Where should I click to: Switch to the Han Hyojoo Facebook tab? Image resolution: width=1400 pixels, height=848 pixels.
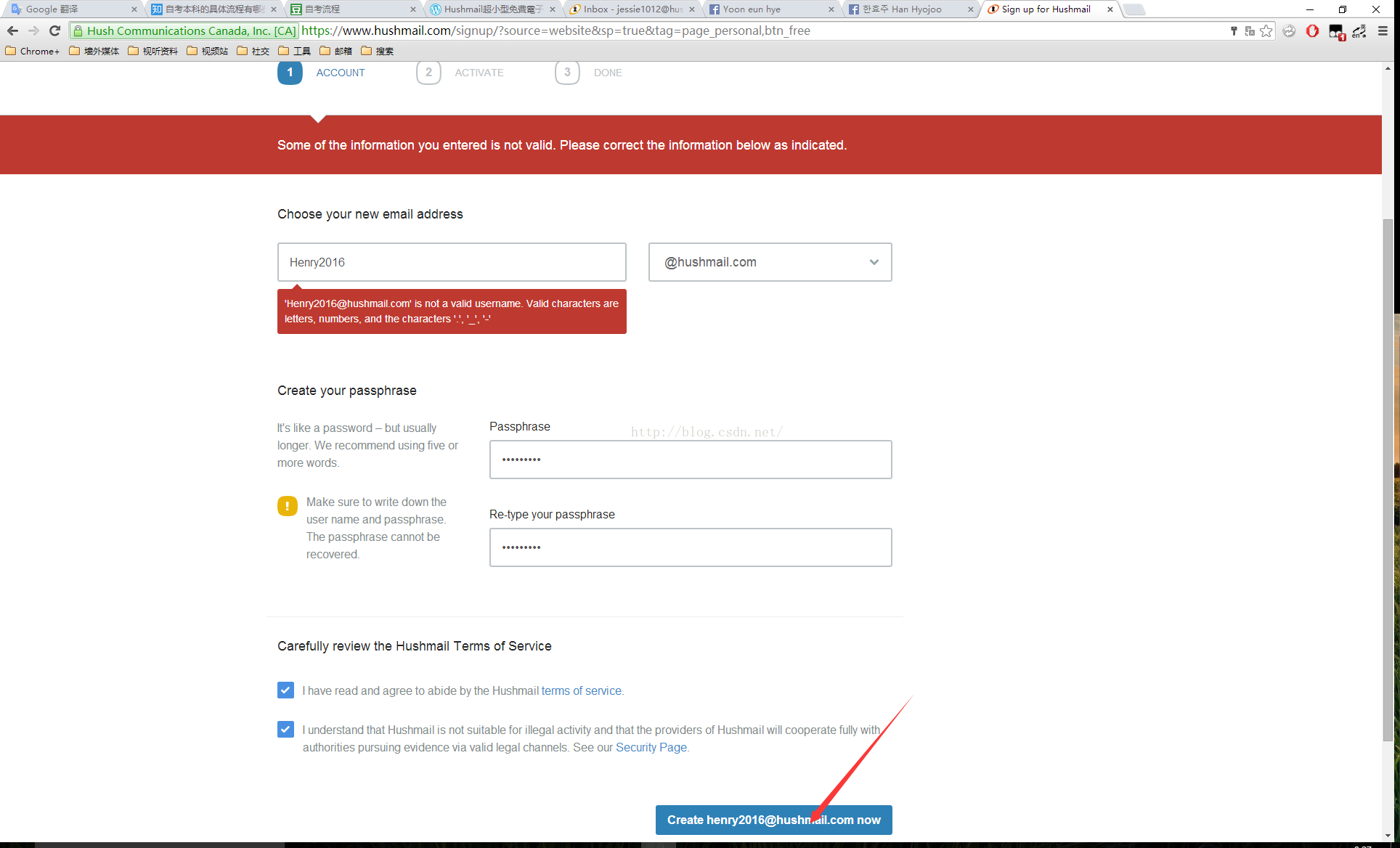908,9
